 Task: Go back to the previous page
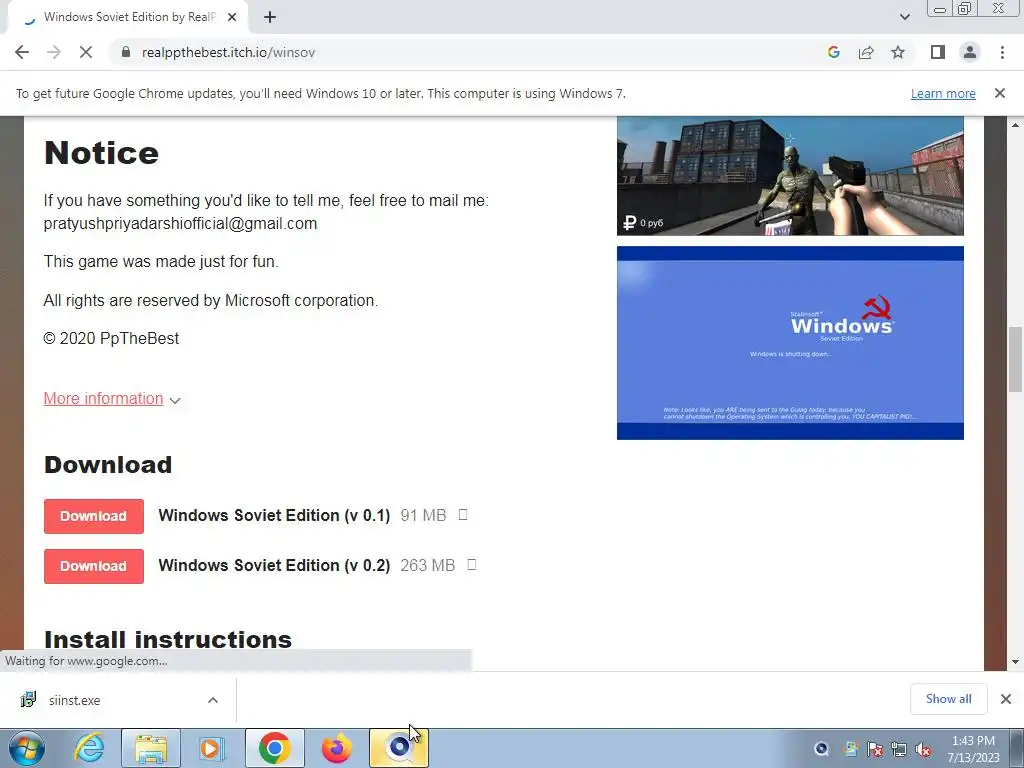(x=22, y=52)
